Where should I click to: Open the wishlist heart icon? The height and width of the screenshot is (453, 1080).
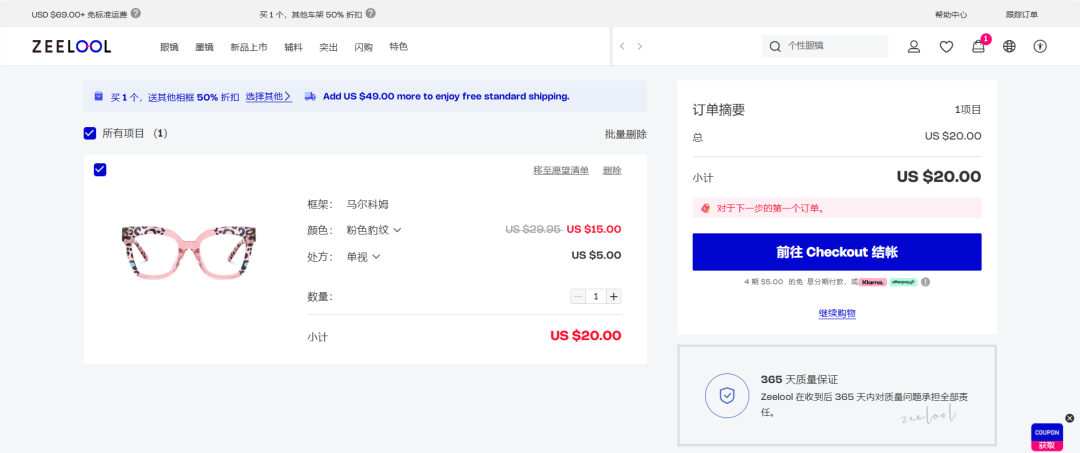(x=946, y=46)
